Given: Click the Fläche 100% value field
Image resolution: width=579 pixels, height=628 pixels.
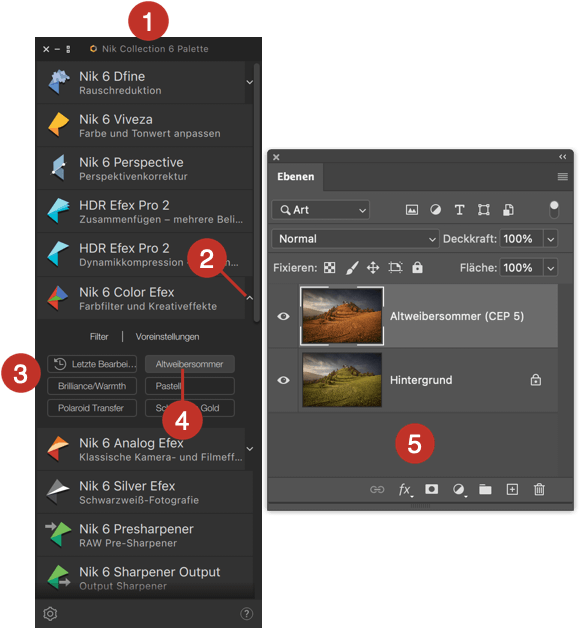Looking at the screenshot, I should tap(521, 268).
